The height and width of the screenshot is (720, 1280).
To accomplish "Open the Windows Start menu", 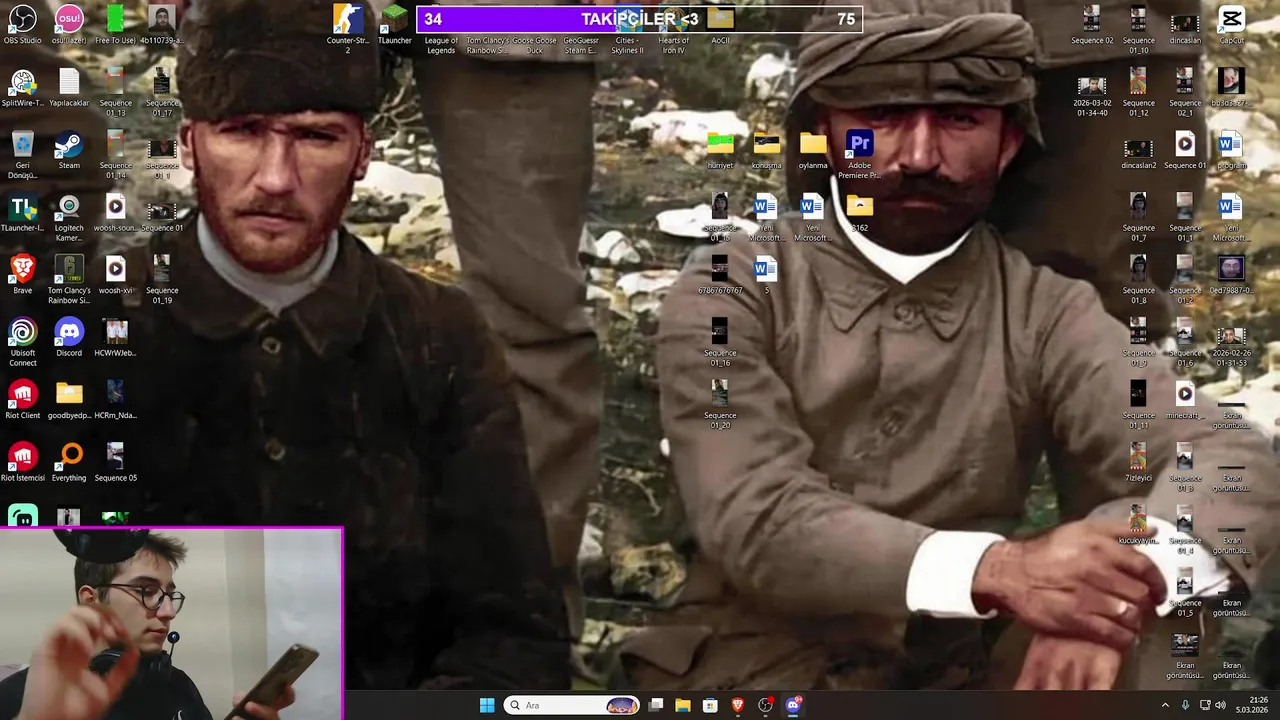I will (487, 705).
